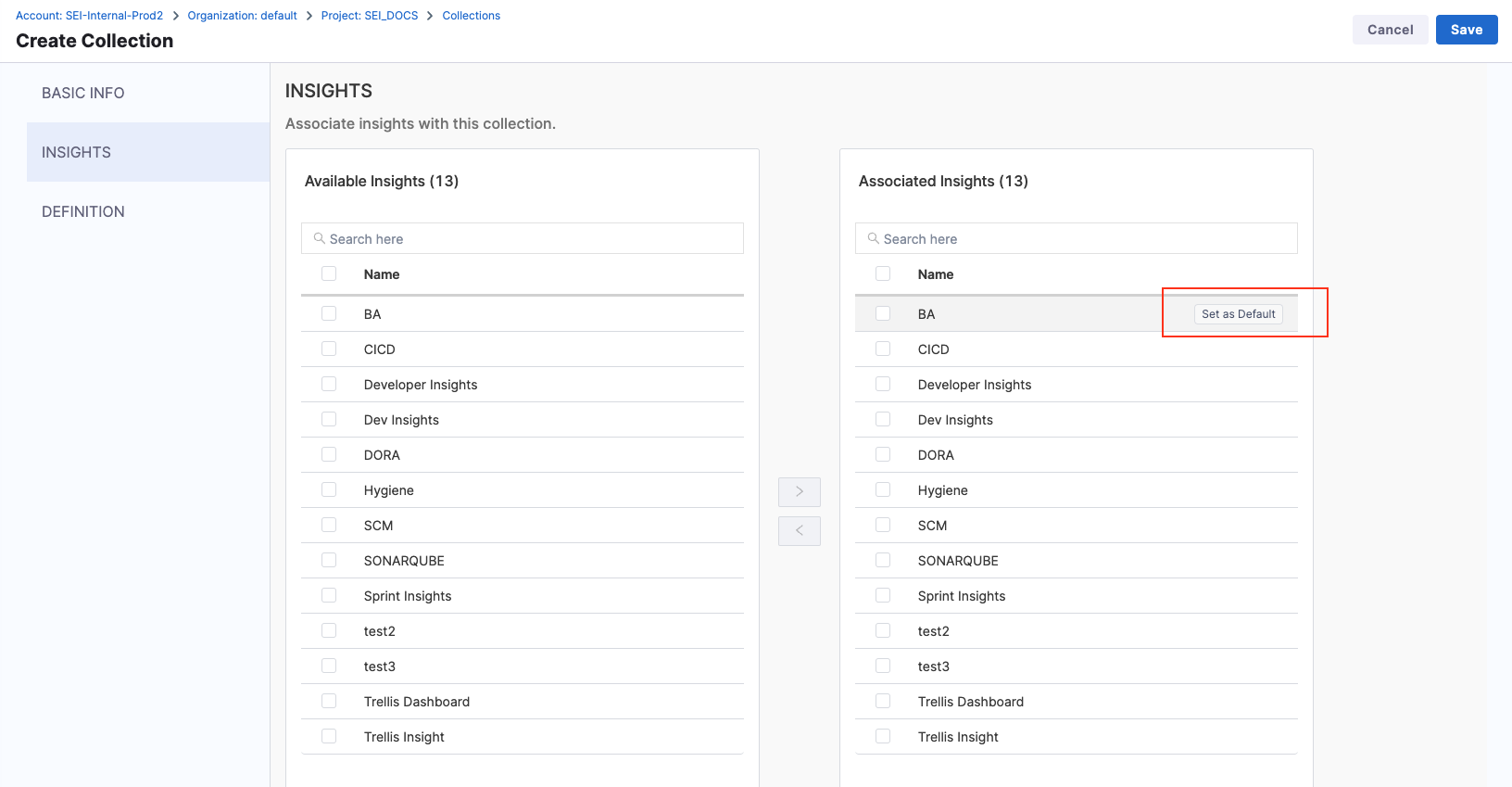Click the move-right arrow between lists
Screen dimensions: 1512x787
coord(799,491)
